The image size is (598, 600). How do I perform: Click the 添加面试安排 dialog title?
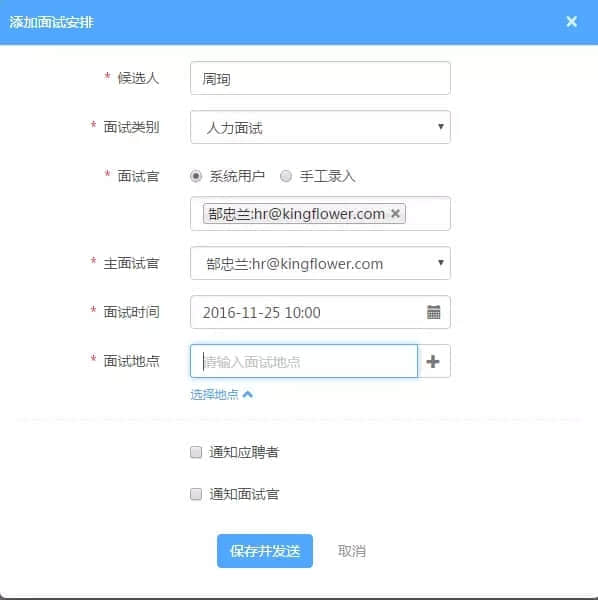pyautogui.click(x=51, y=22)
